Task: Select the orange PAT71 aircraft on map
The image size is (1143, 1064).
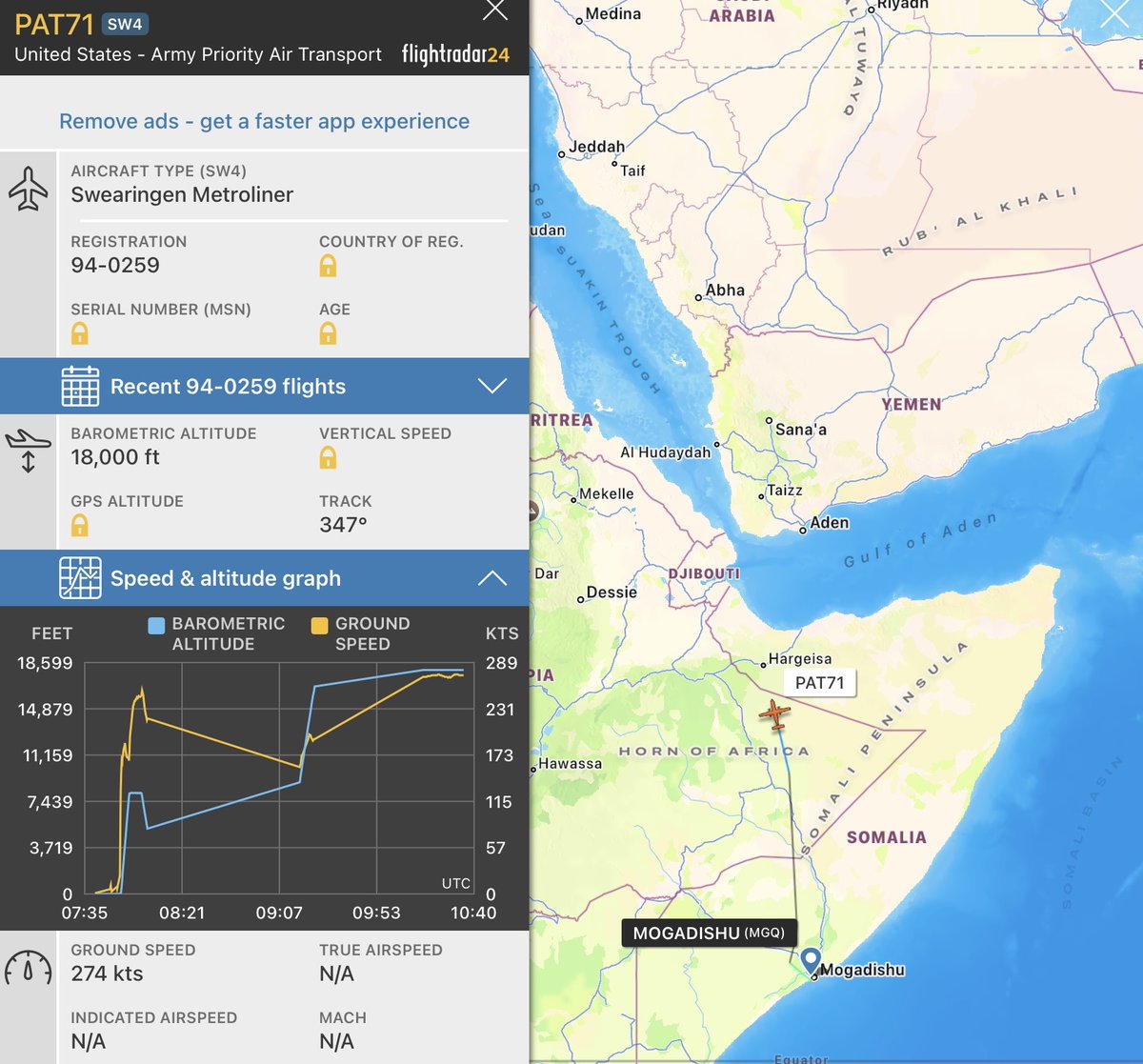Action: 775,713
